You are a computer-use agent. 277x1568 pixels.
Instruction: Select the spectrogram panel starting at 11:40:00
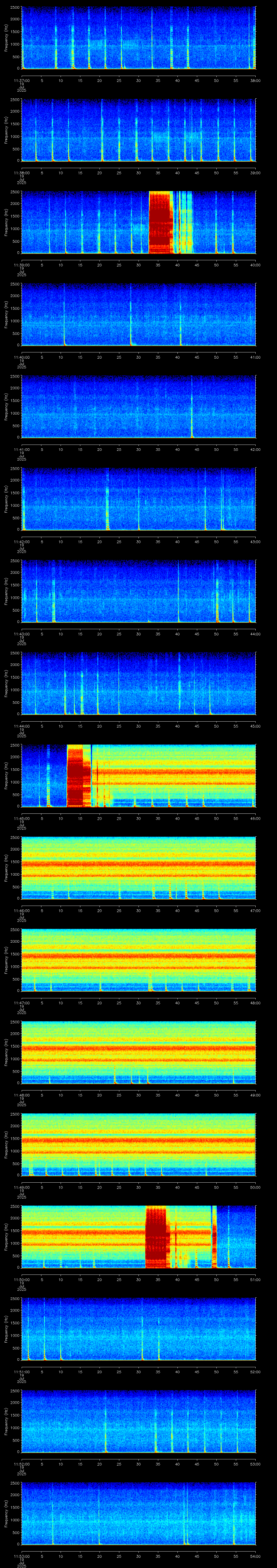(139, 315)
